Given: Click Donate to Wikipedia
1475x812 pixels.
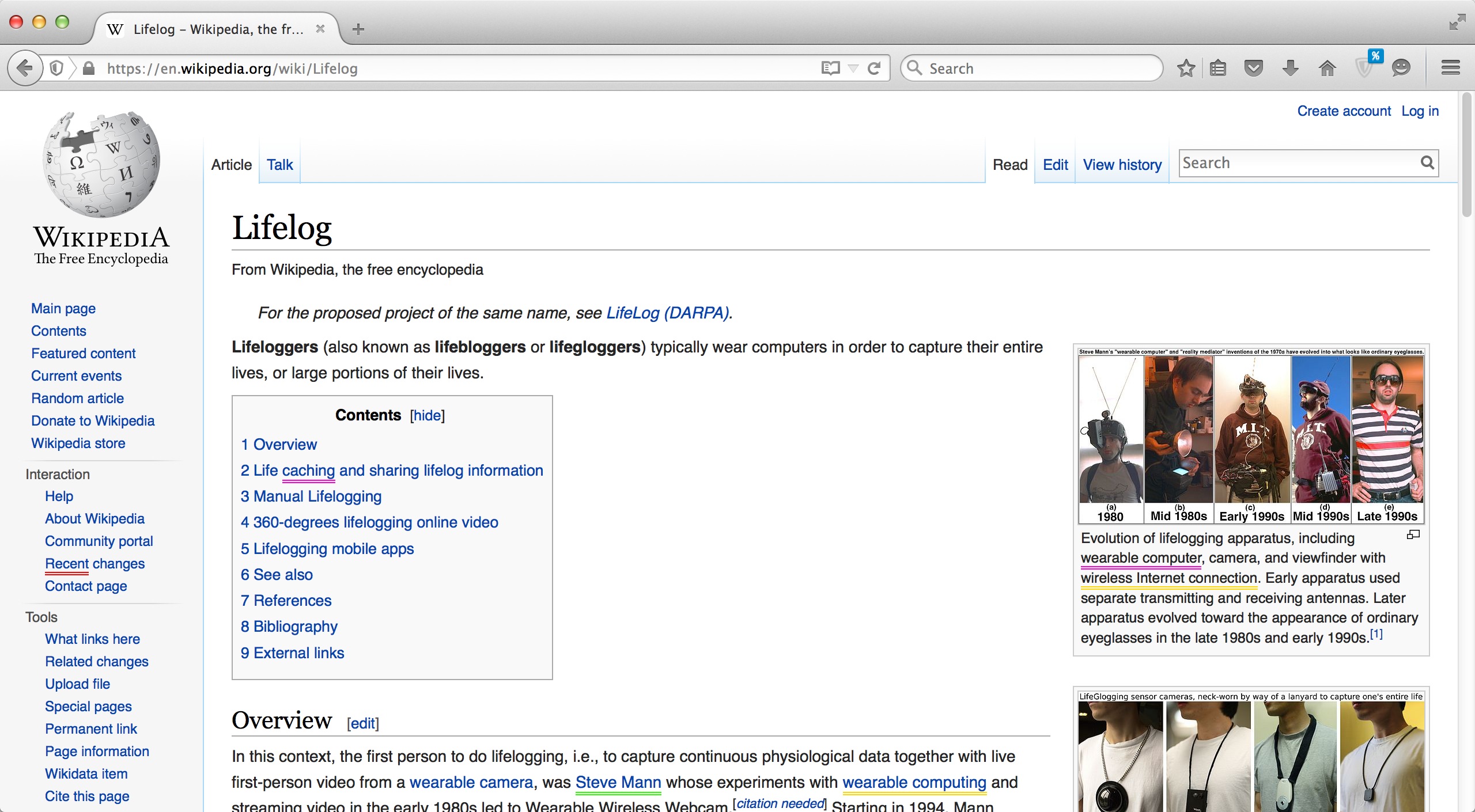Looking at the screenshot, I should click(93, 421).
